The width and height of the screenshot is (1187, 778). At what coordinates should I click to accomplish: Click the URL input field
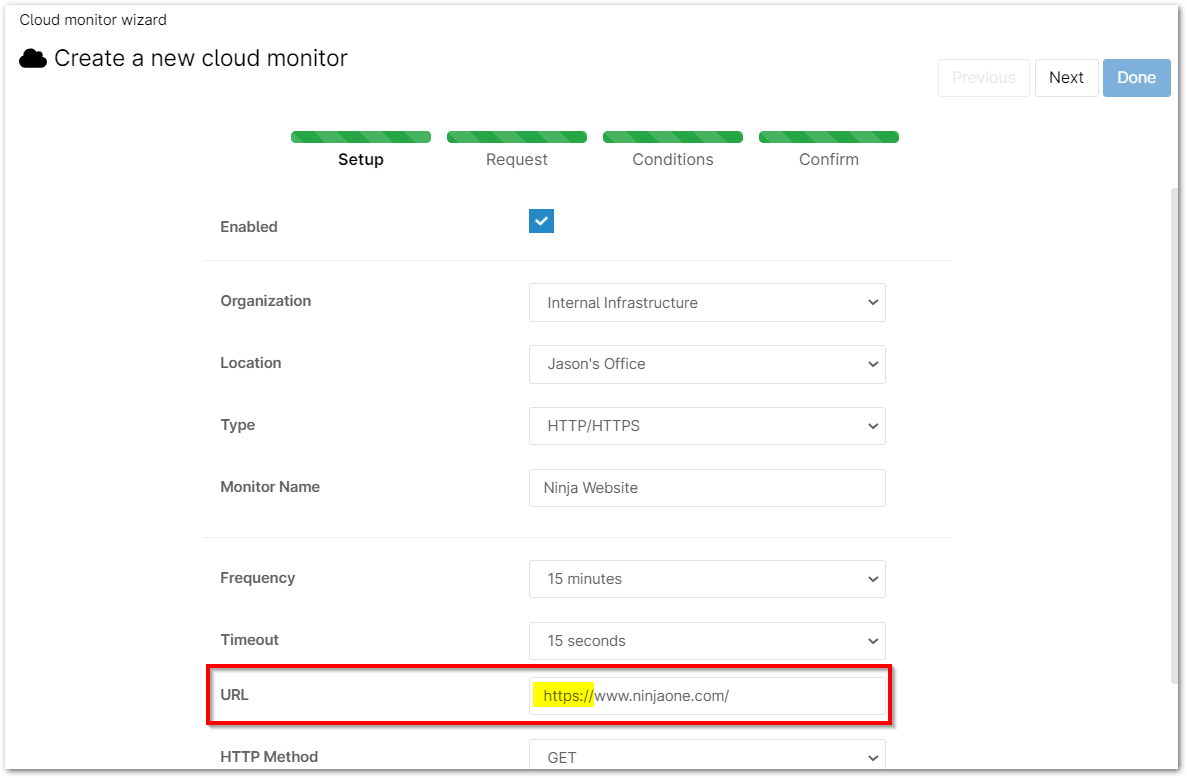[x=707, y=696]
